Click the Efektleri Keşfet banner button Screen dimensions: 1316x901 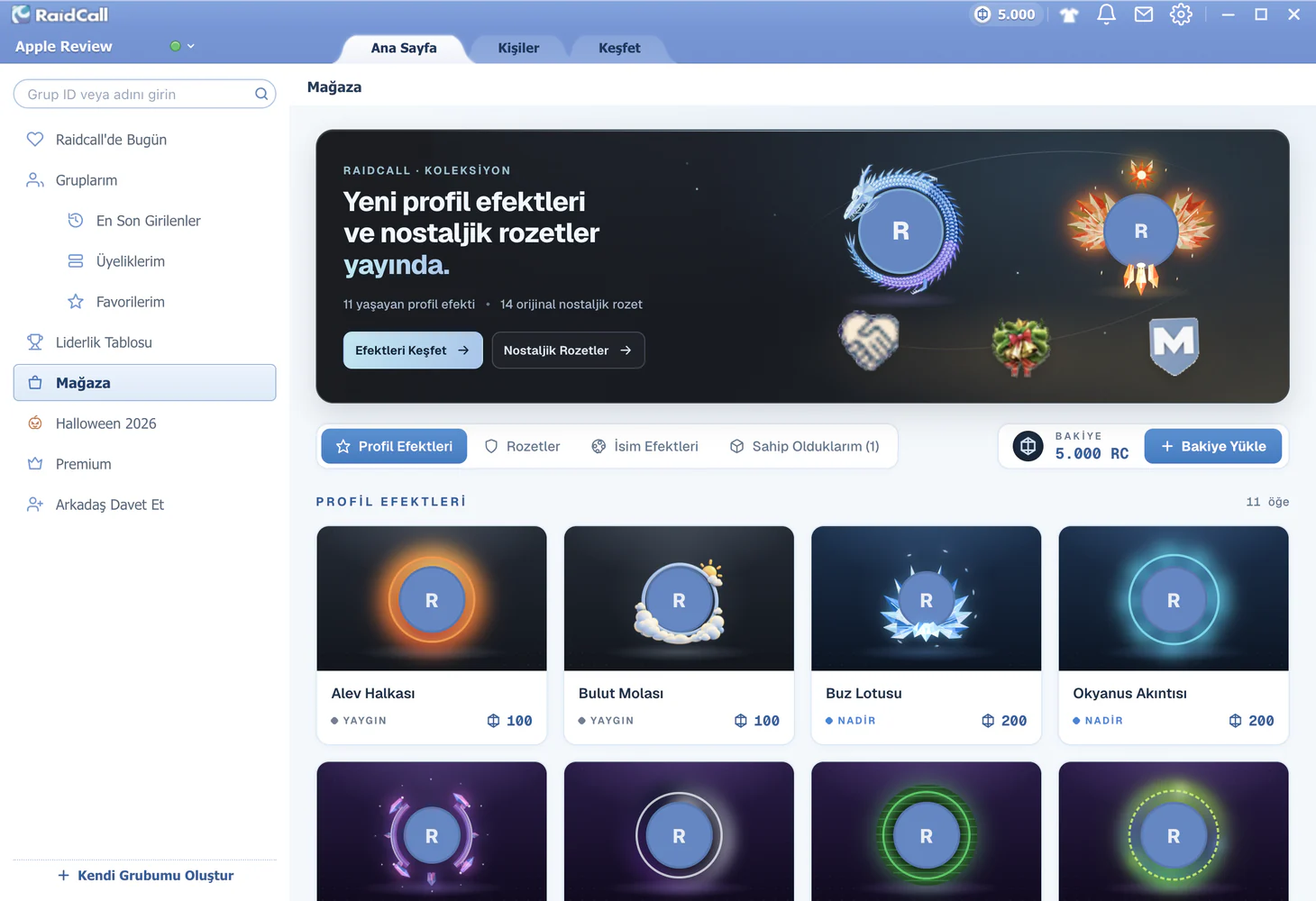click(x=413, y=350)
